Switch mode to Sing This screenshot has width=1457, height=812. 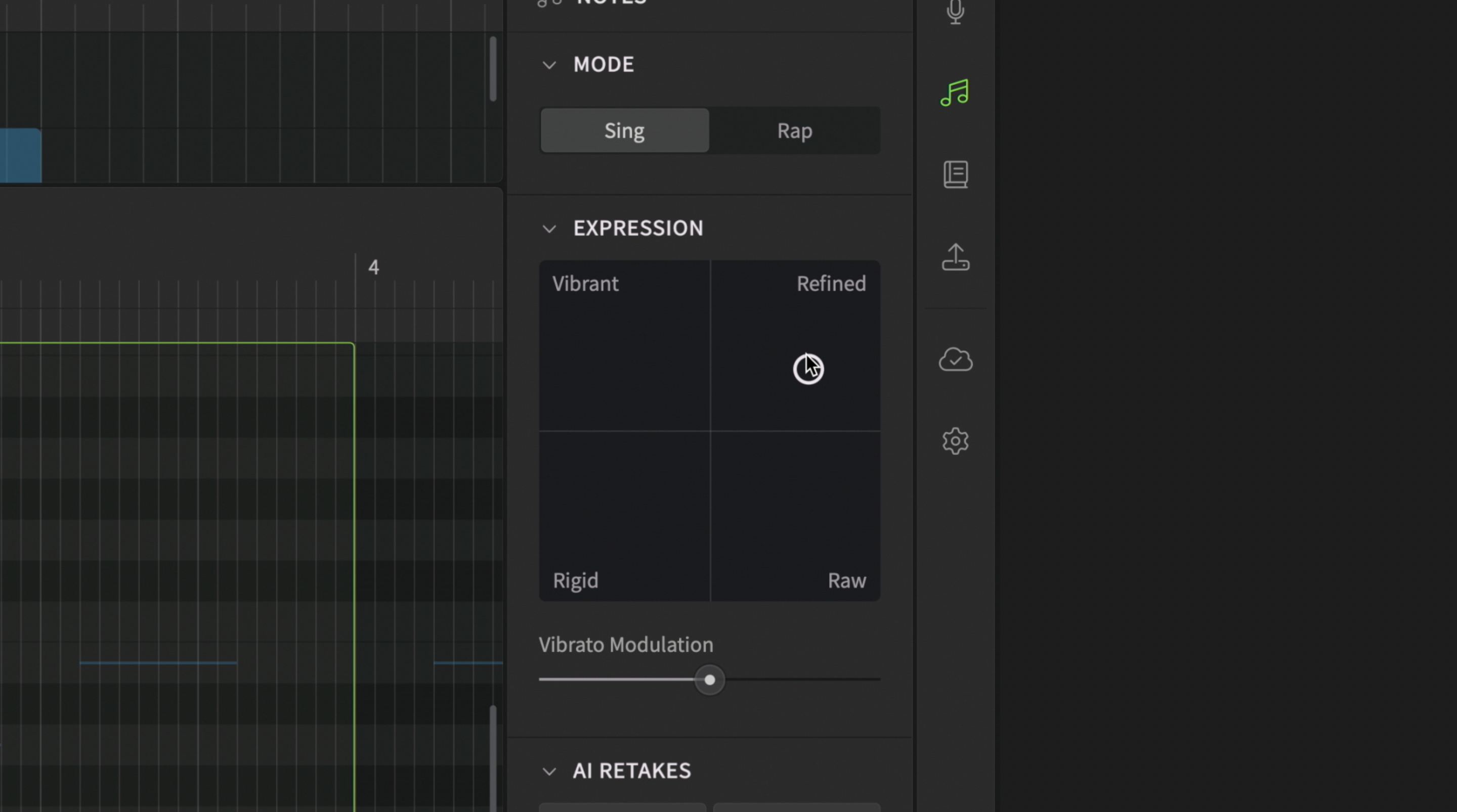point(624,130)
